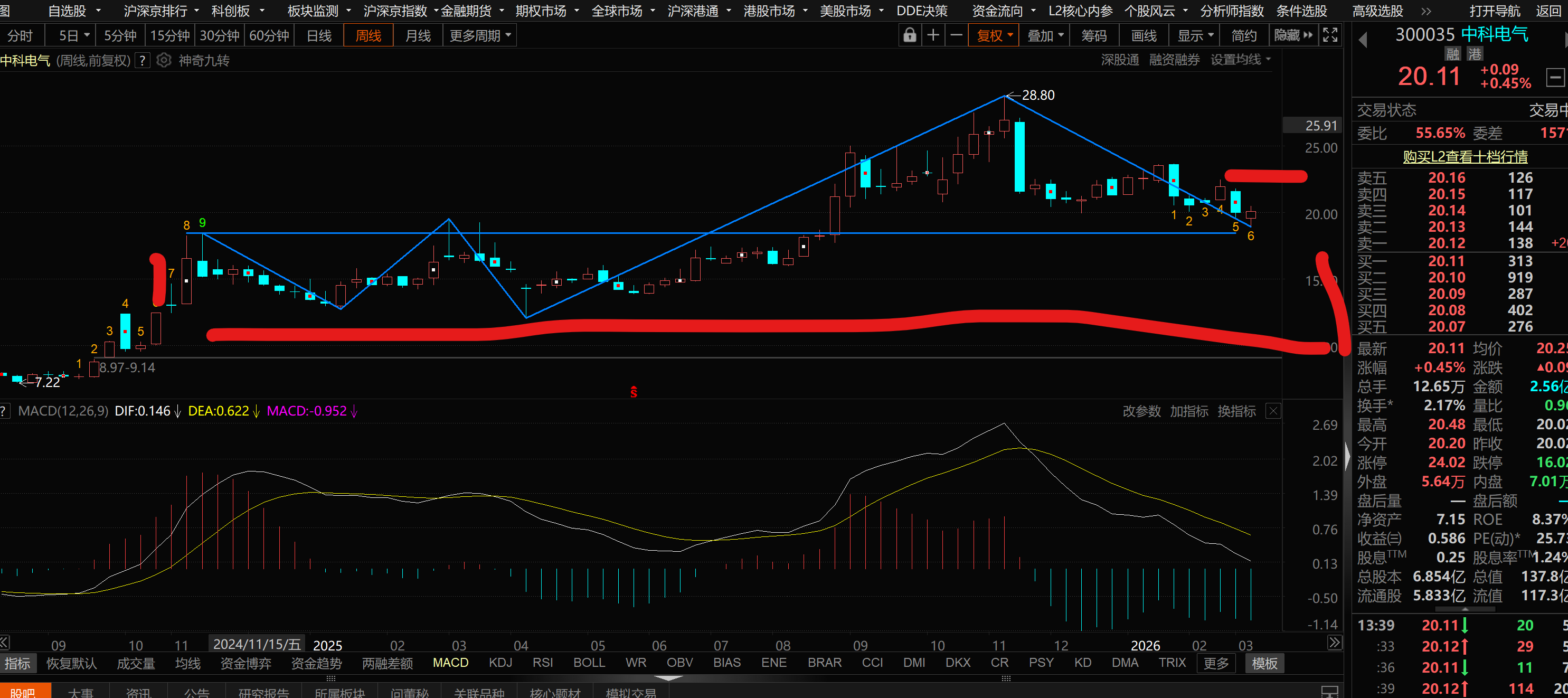Expand the 更多周期 dropdown
Viewport: 1568px width, 698px height.
(480, 35)
